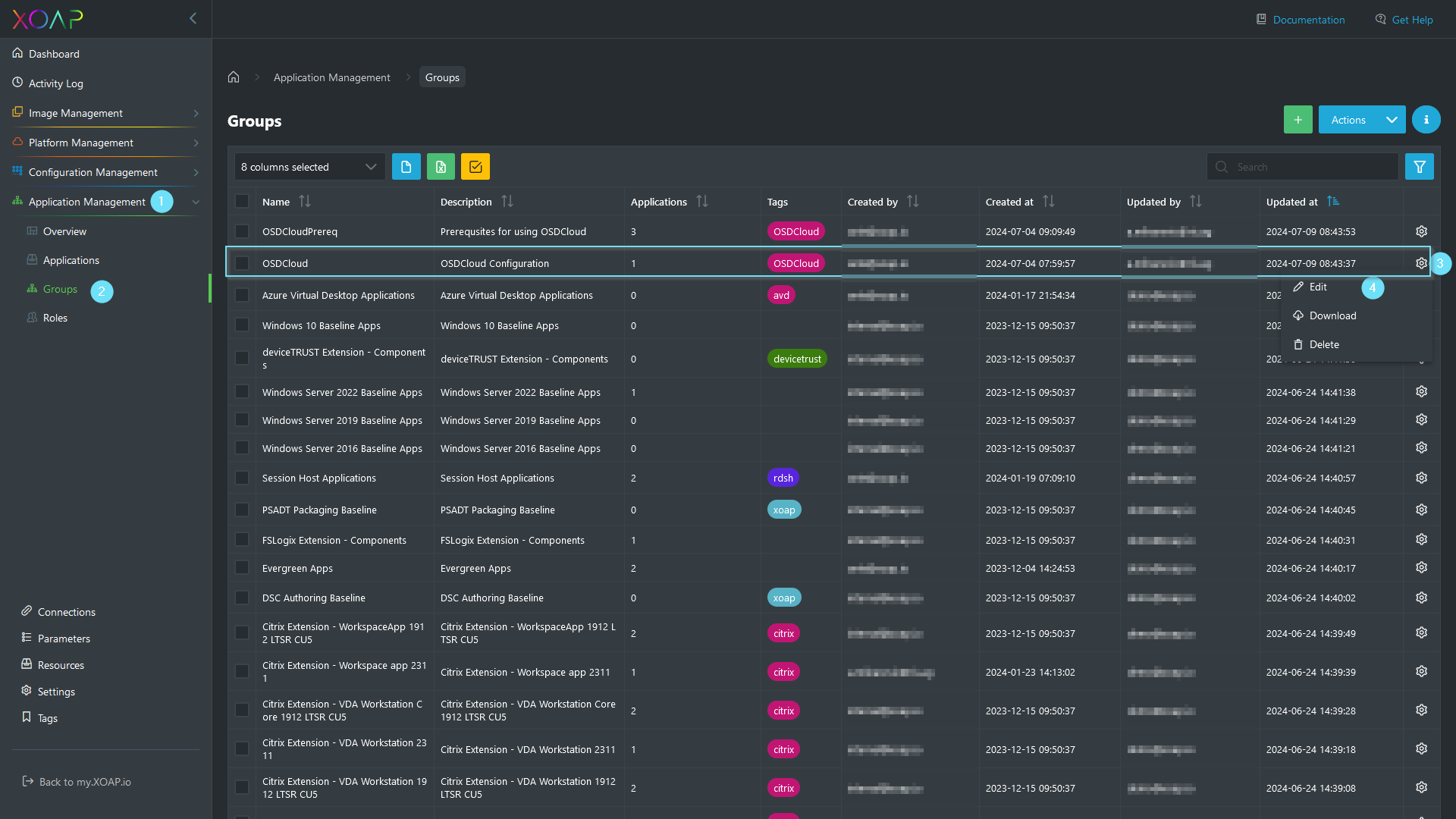Check the OSDCloud row checkbox
The height and width of the screenshot is (819, 1456).
[x=242, y=263]
